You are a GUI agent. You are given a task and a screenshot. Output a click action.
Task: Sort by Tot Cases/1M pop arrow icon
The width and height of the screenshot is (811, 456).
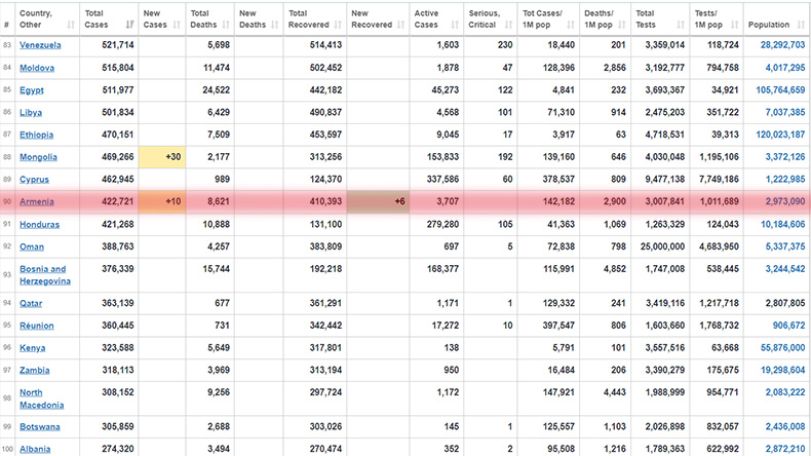click(570, 24)
